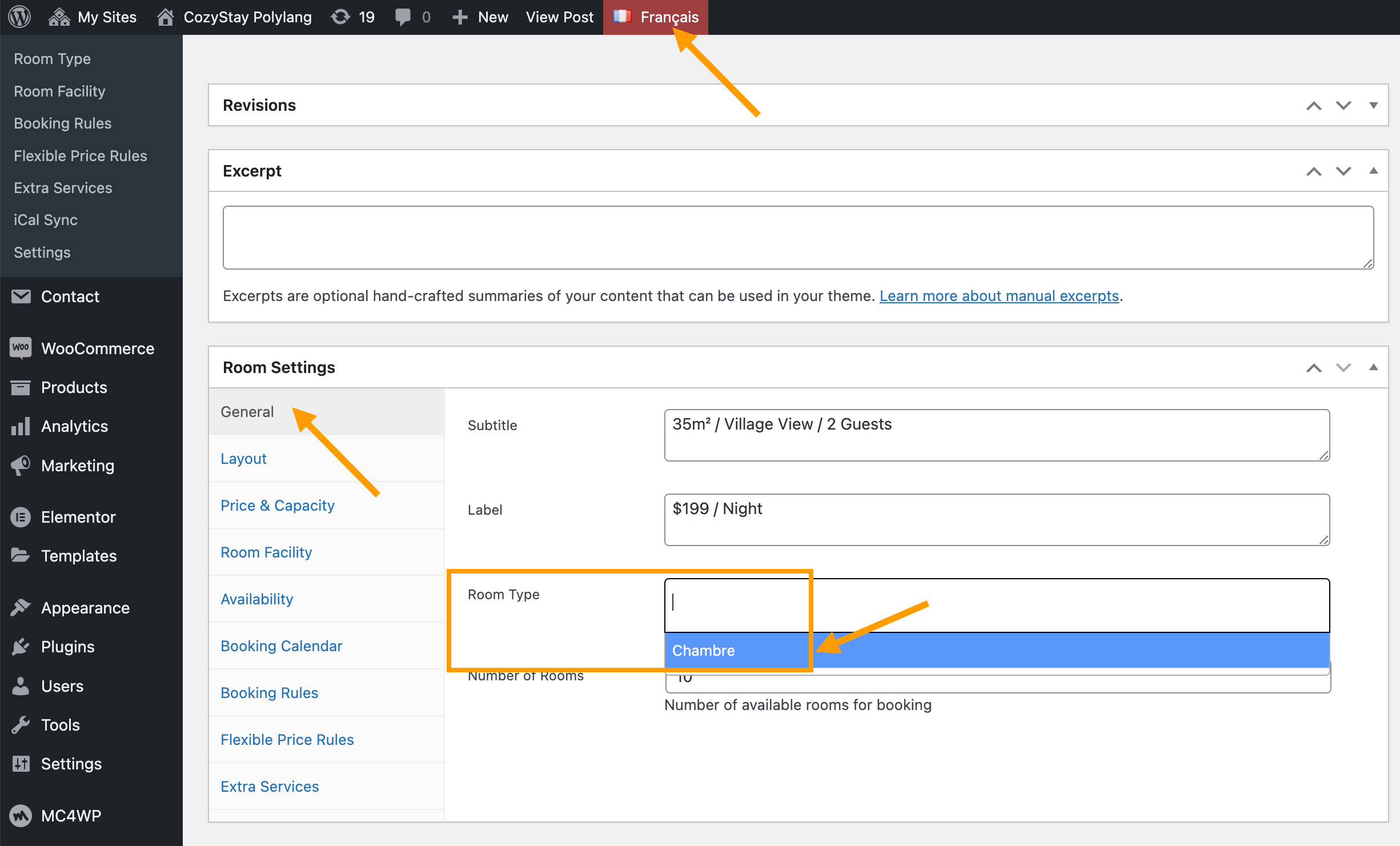Click View Post in admin bar
1400x846 pixels.
[x=559, y=17]
